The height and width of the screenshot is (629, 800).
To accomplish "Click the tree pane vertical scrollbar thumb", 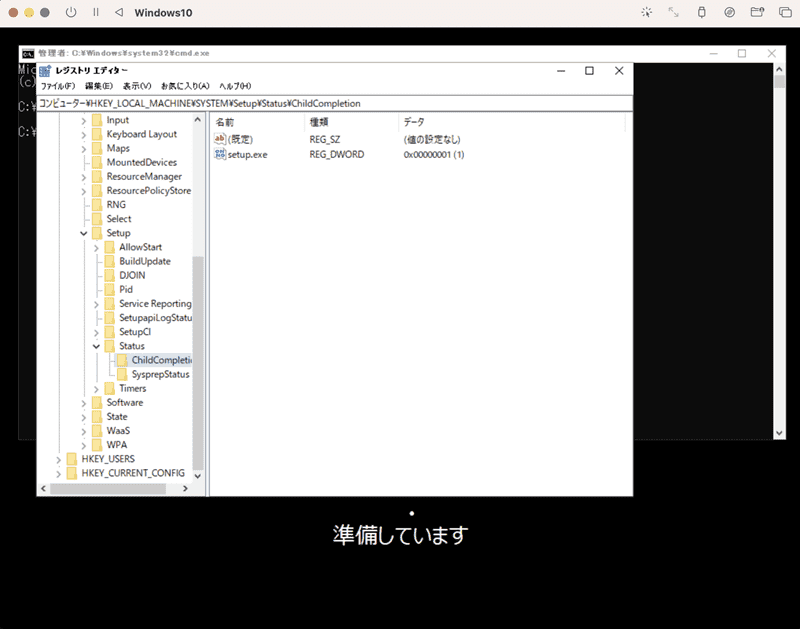I will pos(198,363).
